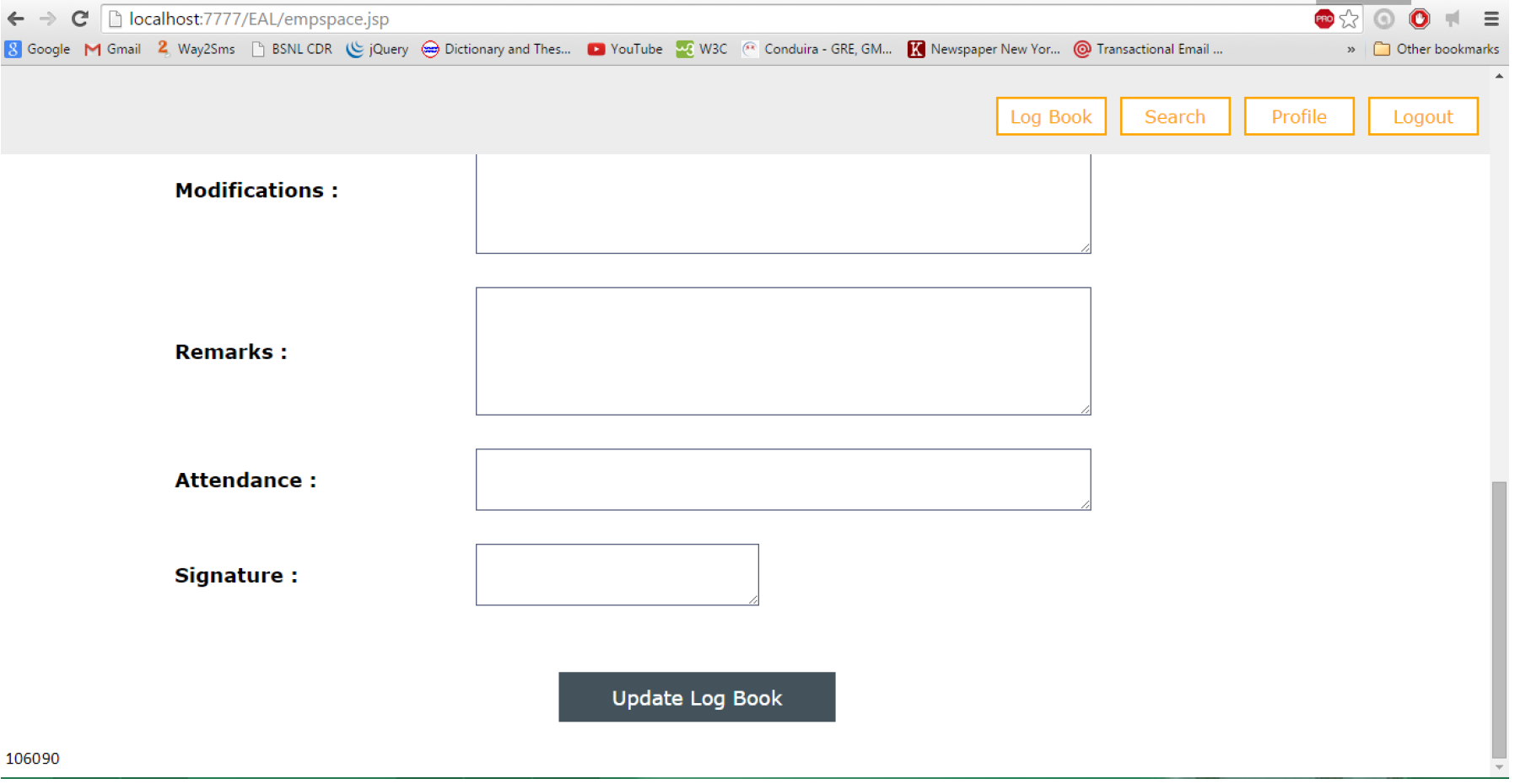This screenshot has height=784, width=1515.
Task: Click the Update Log Book button
Action: point(696,697)
